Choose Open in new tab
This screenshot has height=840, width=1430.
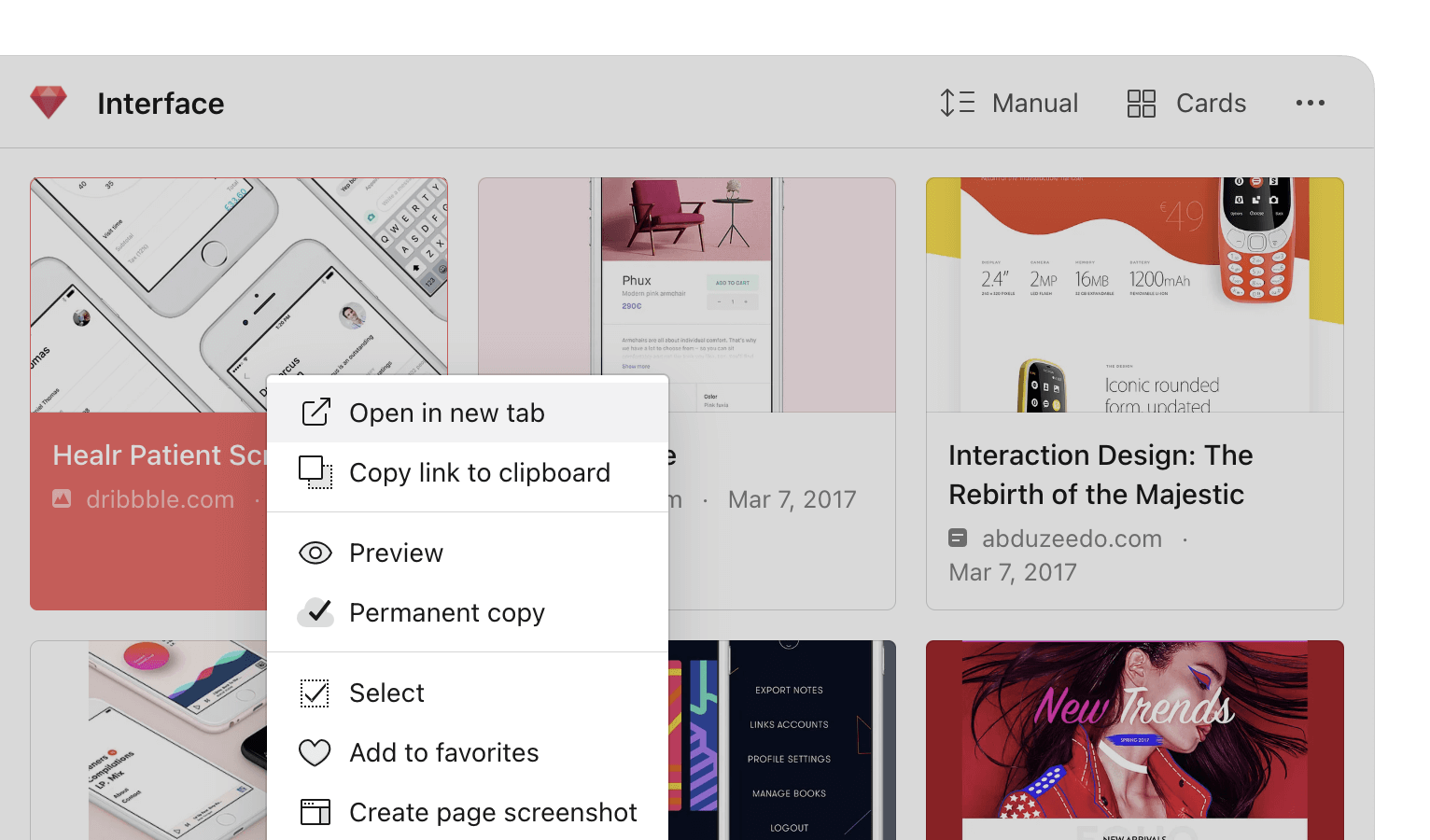pos(468,413)
